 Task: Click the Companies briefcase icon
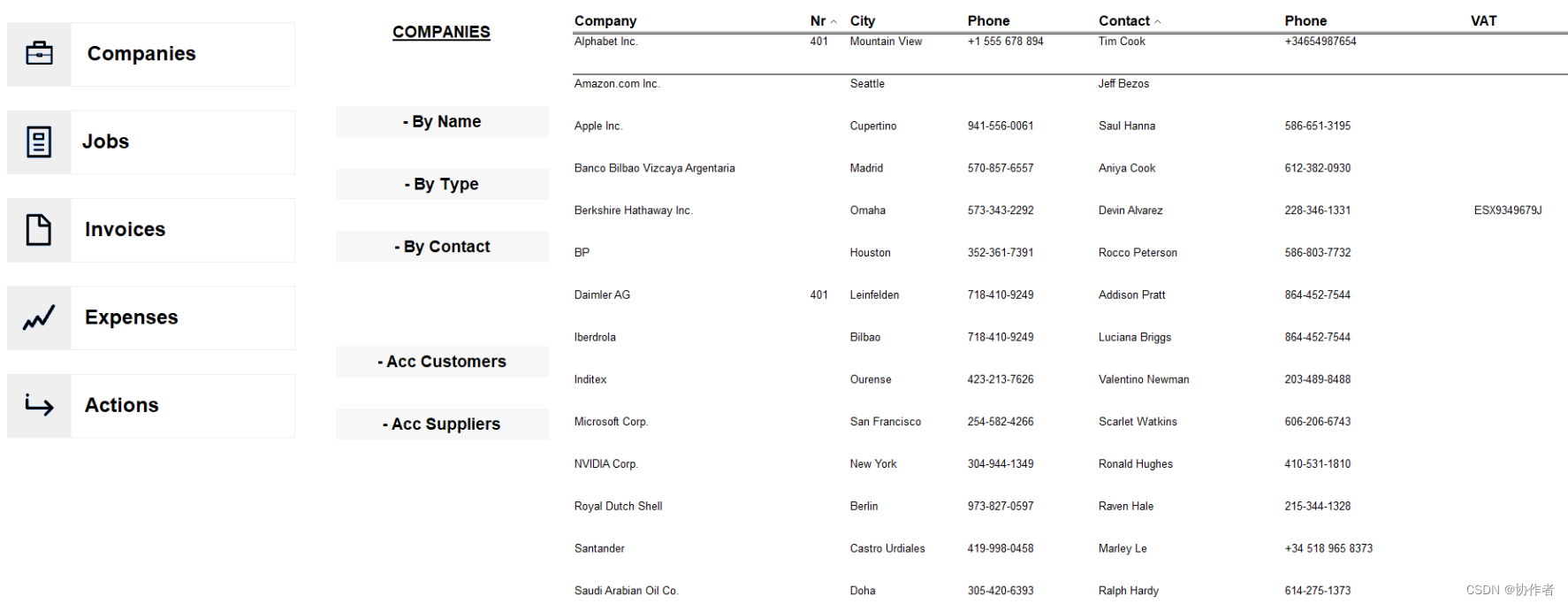coord(39,54)
